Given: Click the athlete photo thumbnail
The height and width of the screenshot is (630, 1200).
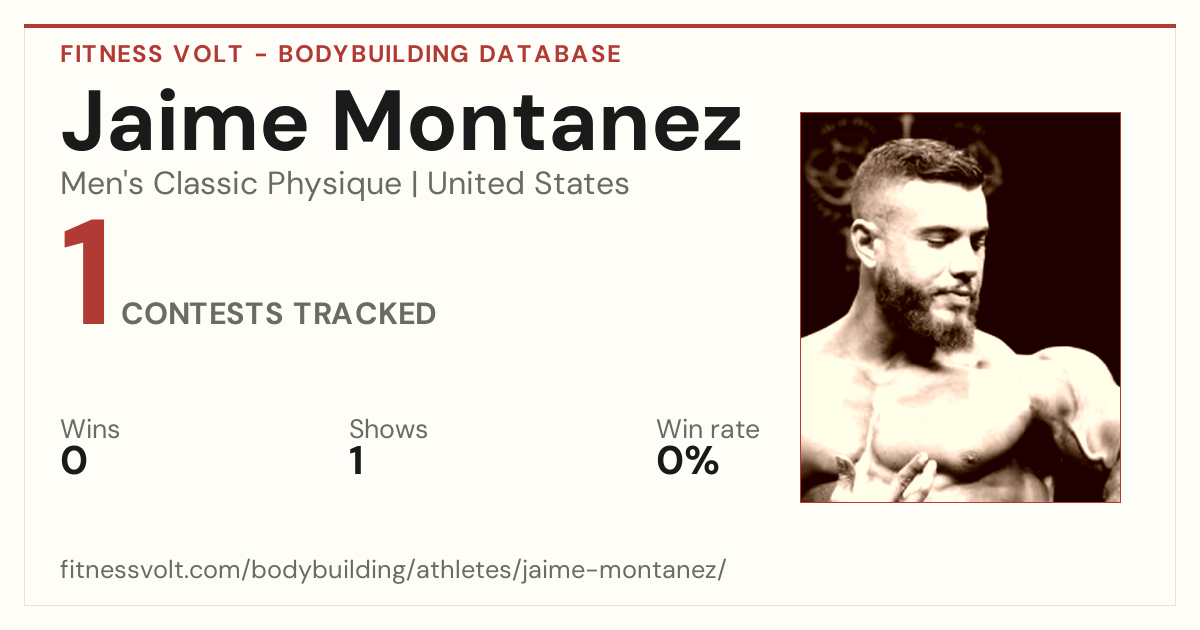Looking at the screenshot, I should pos(960,307).
